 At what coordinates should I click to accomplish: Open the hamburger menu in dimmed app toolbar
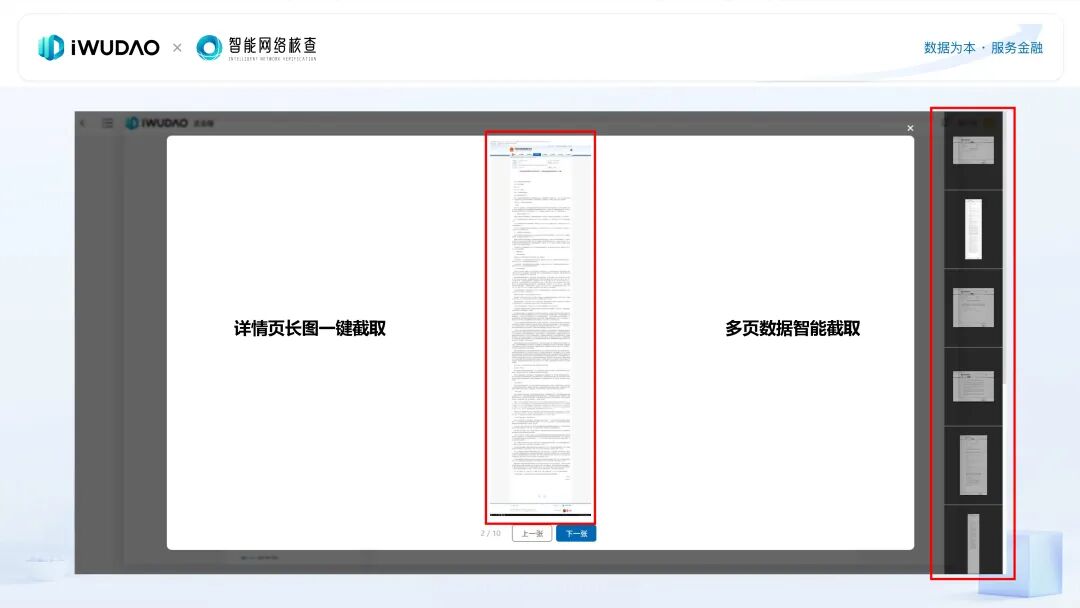tap(107, 123)
